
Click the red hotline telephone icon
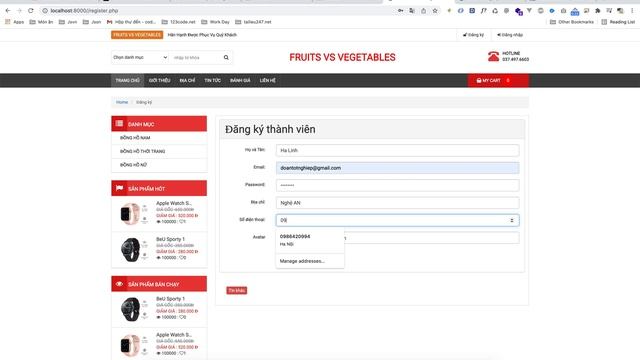[493, 56]
